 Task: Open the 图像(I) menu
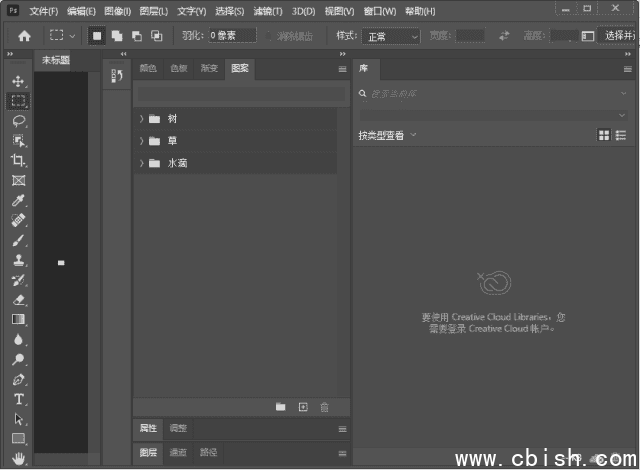(x=118, y=11)
